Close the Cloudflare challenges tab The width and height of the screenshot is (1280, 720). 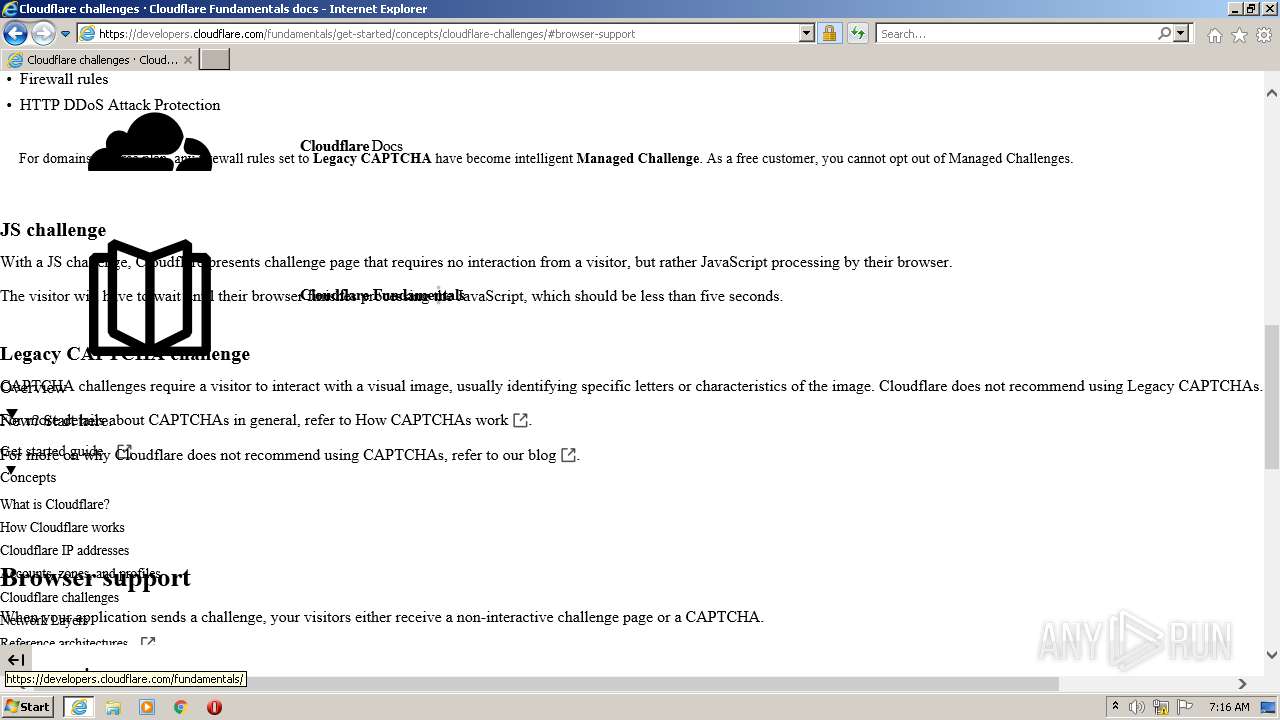(187, 60)
